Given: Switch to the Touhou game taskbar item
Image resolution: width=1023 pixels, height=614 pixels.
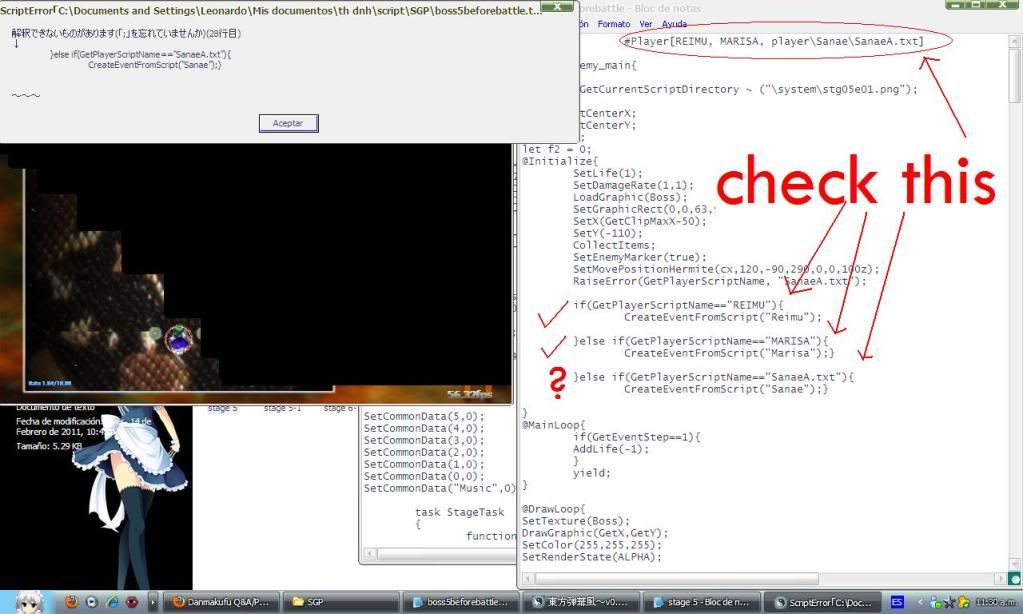Looking at the screenshot, I should (x=581, y=602).
